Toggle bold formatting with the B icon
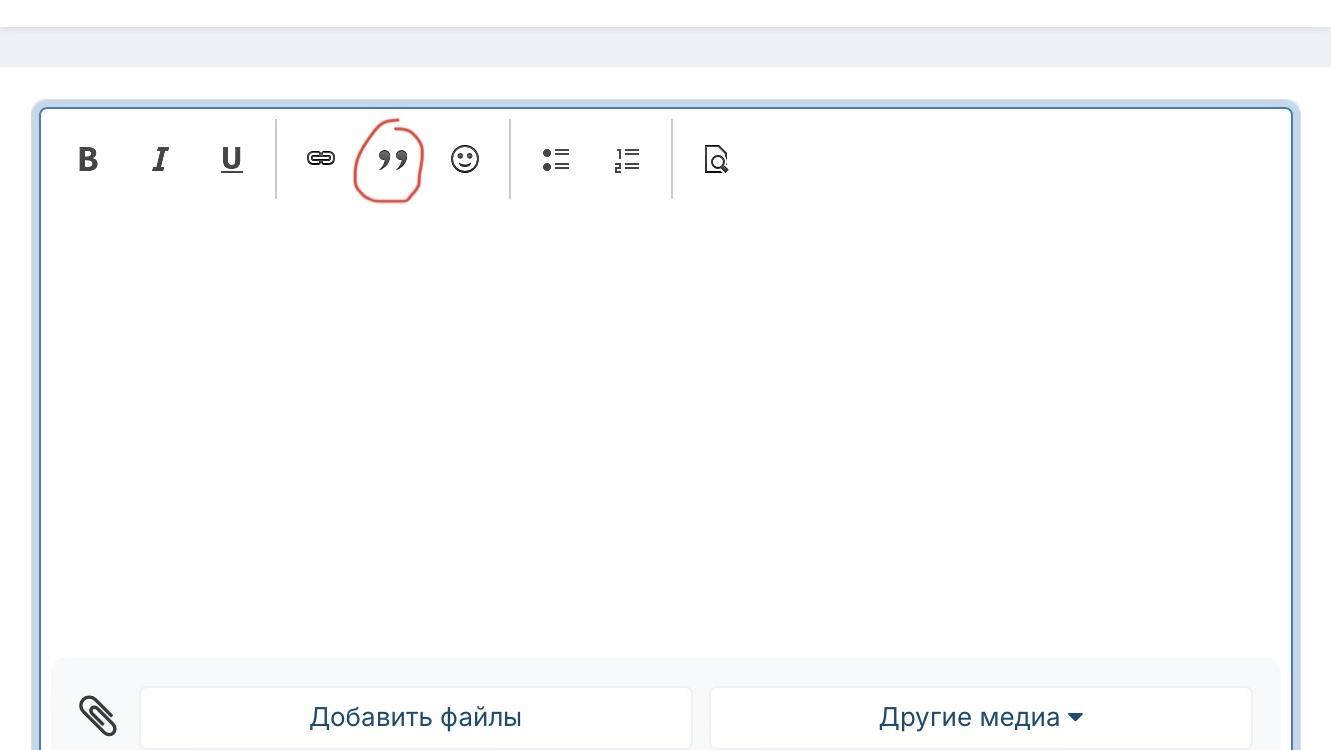This screenshot has height=750, width=1331. click(88, 160)
